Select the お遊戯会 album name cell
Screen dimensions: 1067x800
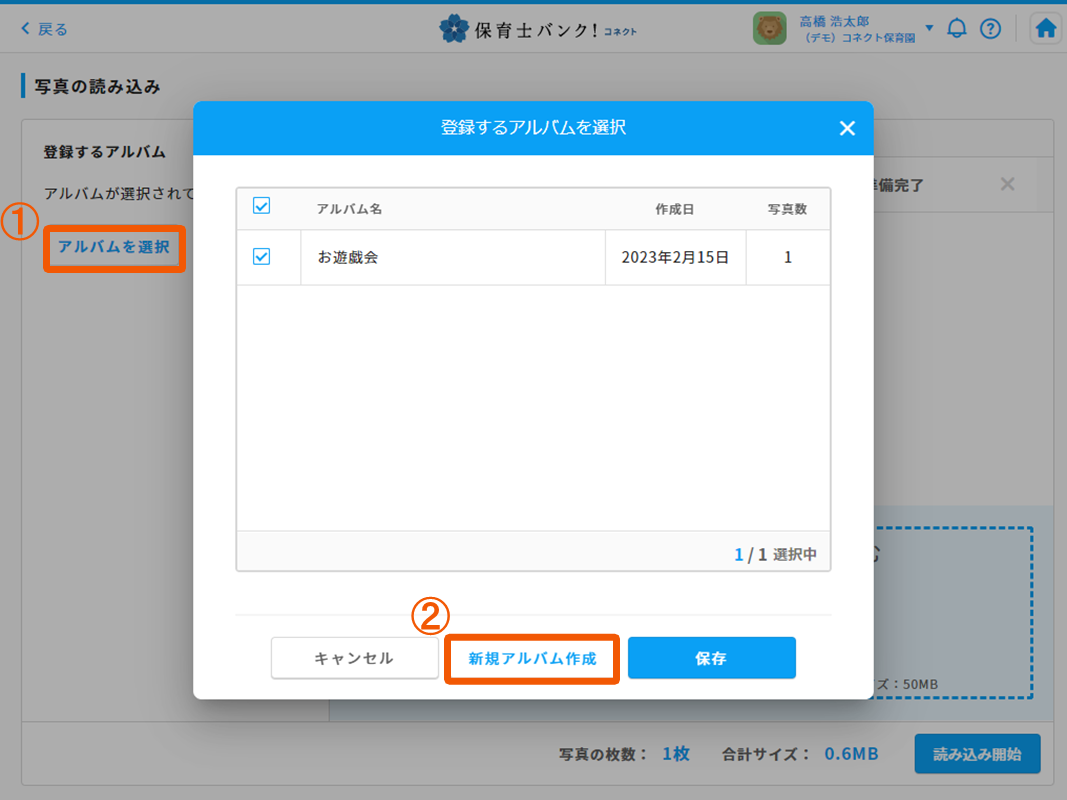[452, 258]
